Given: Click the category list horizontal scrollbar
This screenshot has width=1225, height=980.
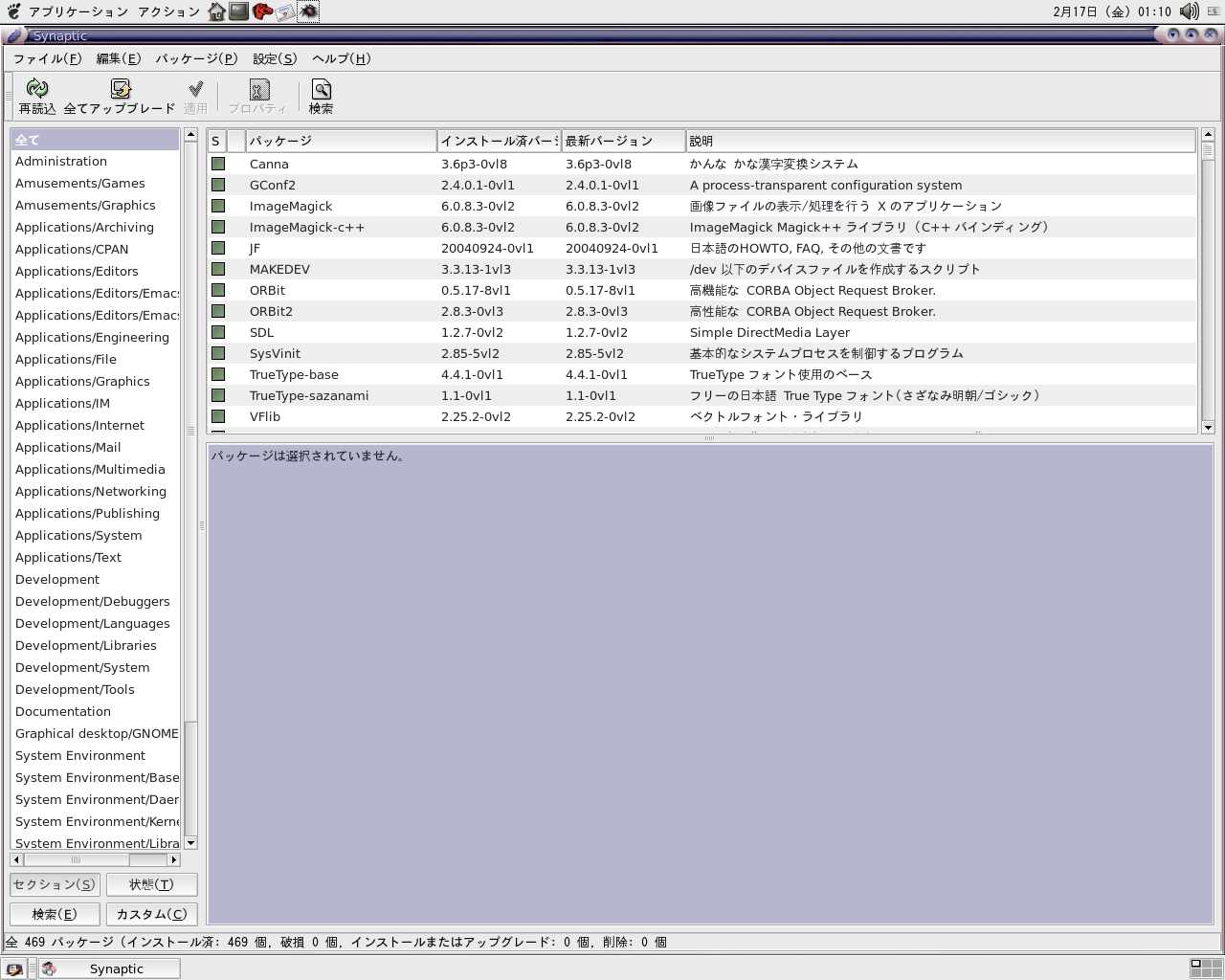Looking at the screenshot, I should pos(77,859).
